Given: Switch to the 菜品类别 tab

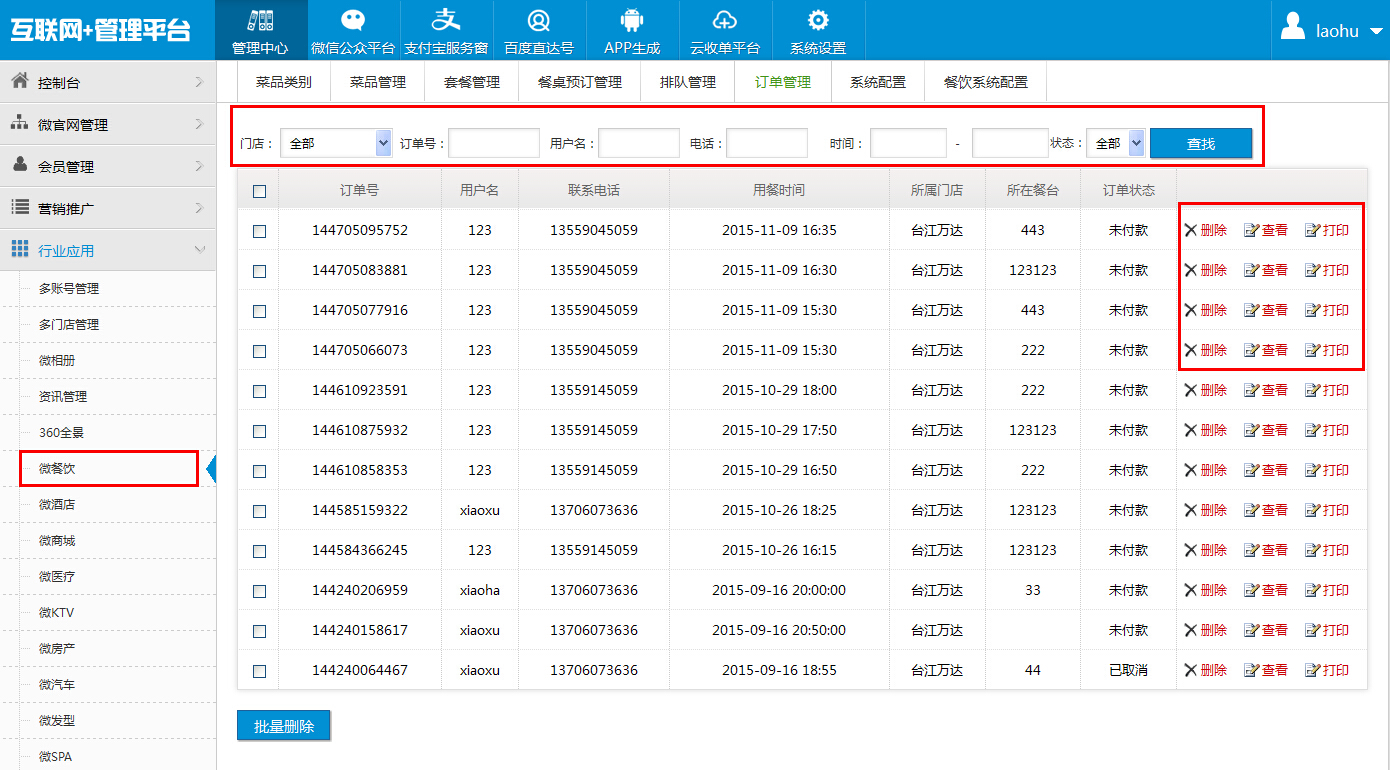Looking at the screenshot, I should tap(284, 82).
